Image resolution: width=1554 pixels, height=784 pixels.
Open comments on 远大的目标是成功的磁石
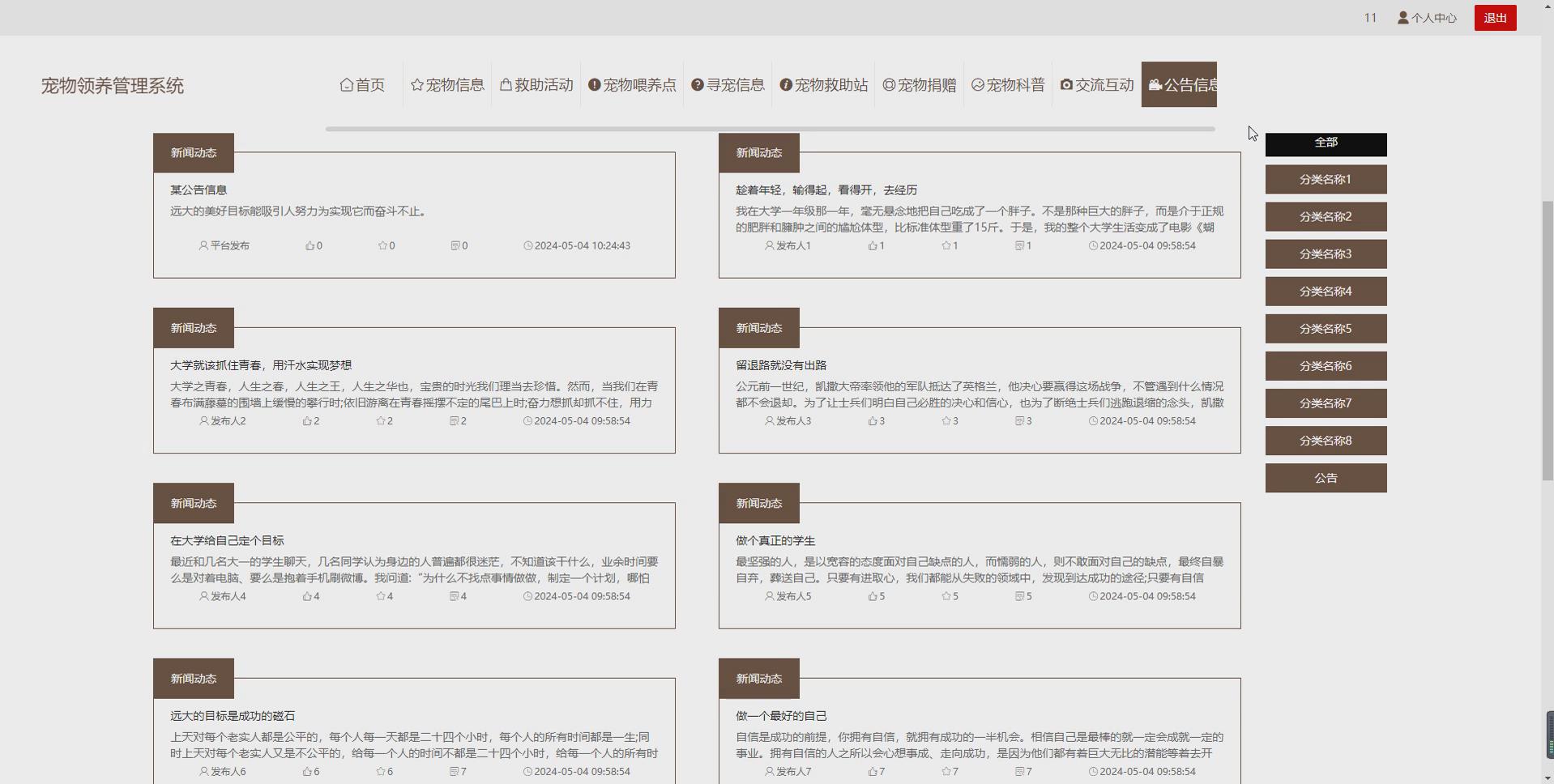(455, 771)
